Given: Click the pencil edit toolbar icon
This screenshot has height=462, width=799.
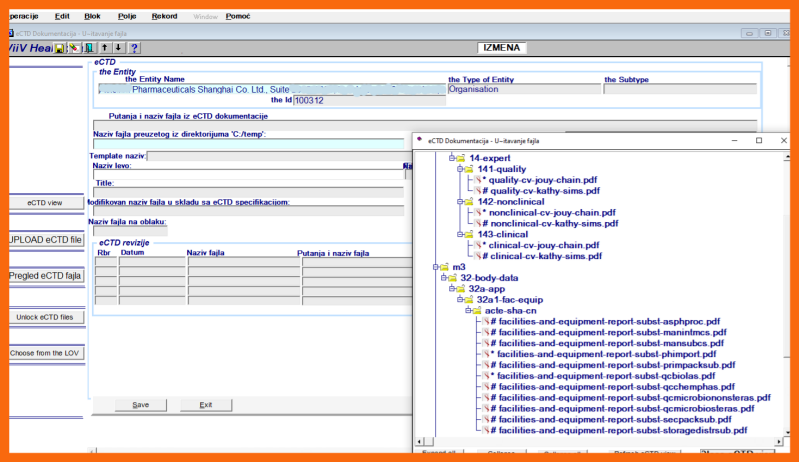Looking at the screenshot, I should tap(74, 48).
